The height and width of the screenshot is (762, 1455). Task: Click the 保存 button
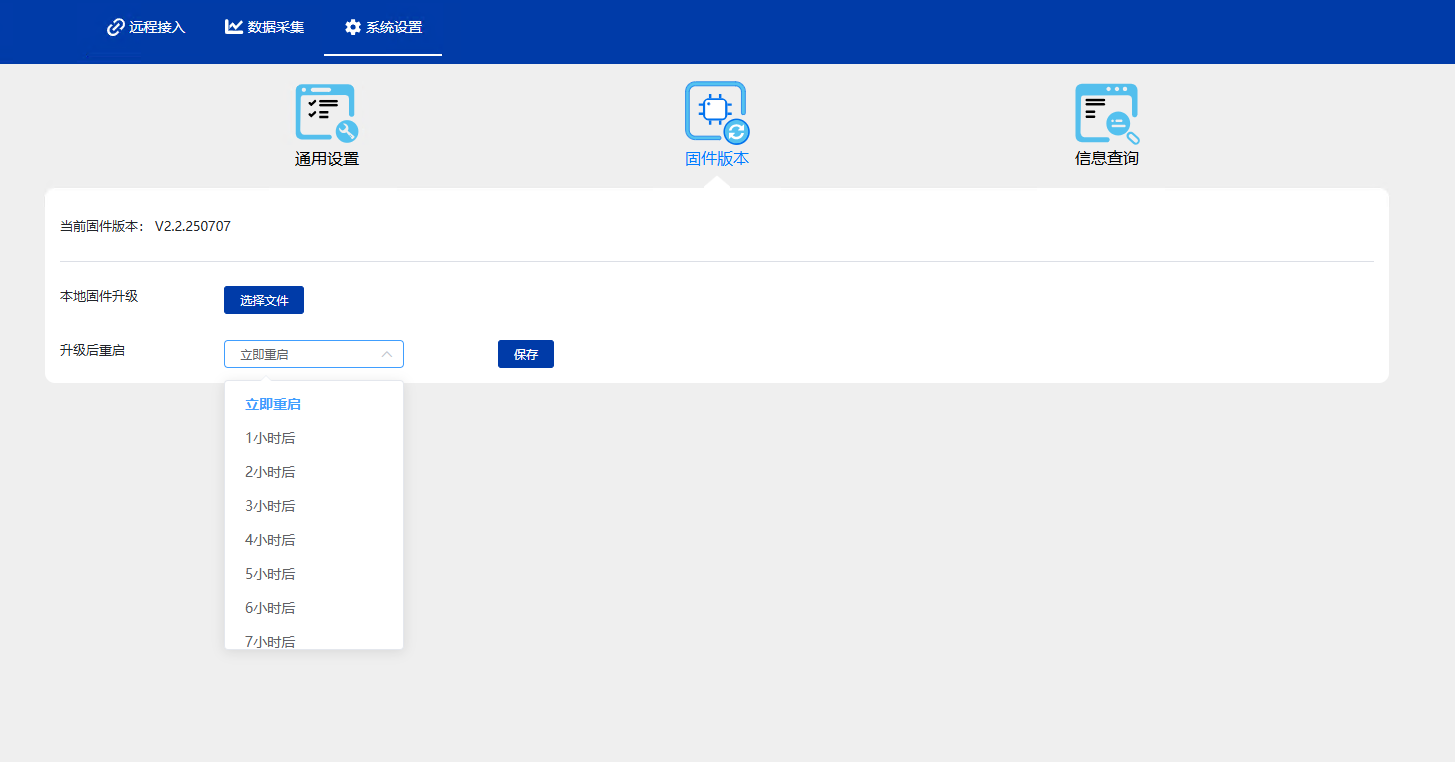(x=526, y=354)
